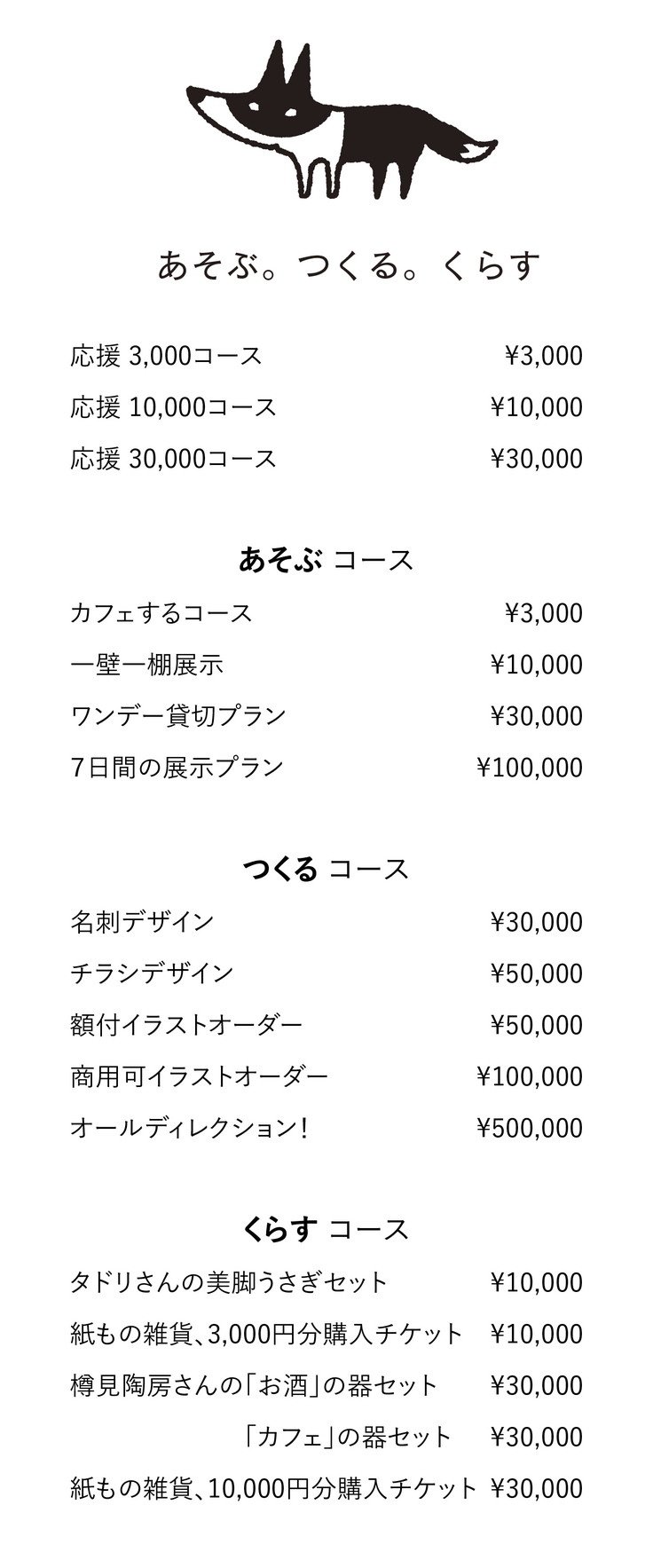Select タドリさんの美脚うさぎセット
Viewport: 653px width, 1568px height.
pos(229,1282)
